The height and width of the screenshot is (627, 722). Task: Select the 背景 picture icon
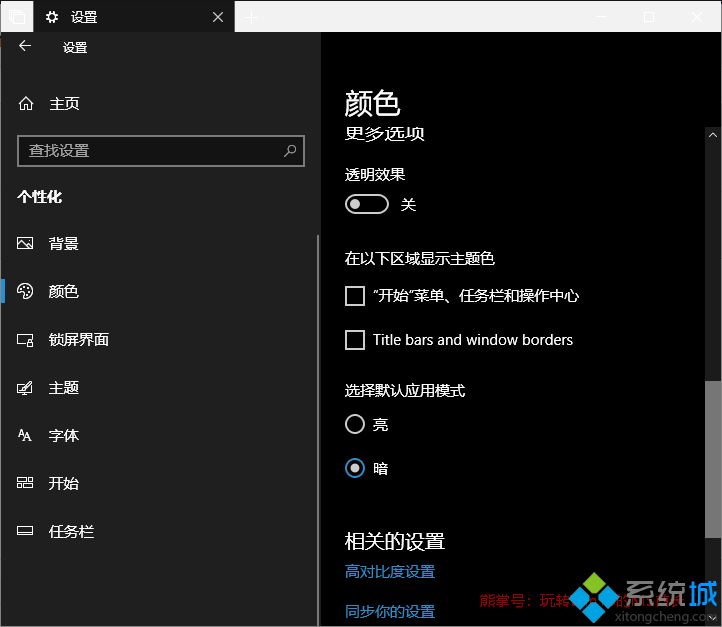pos(25,243)
